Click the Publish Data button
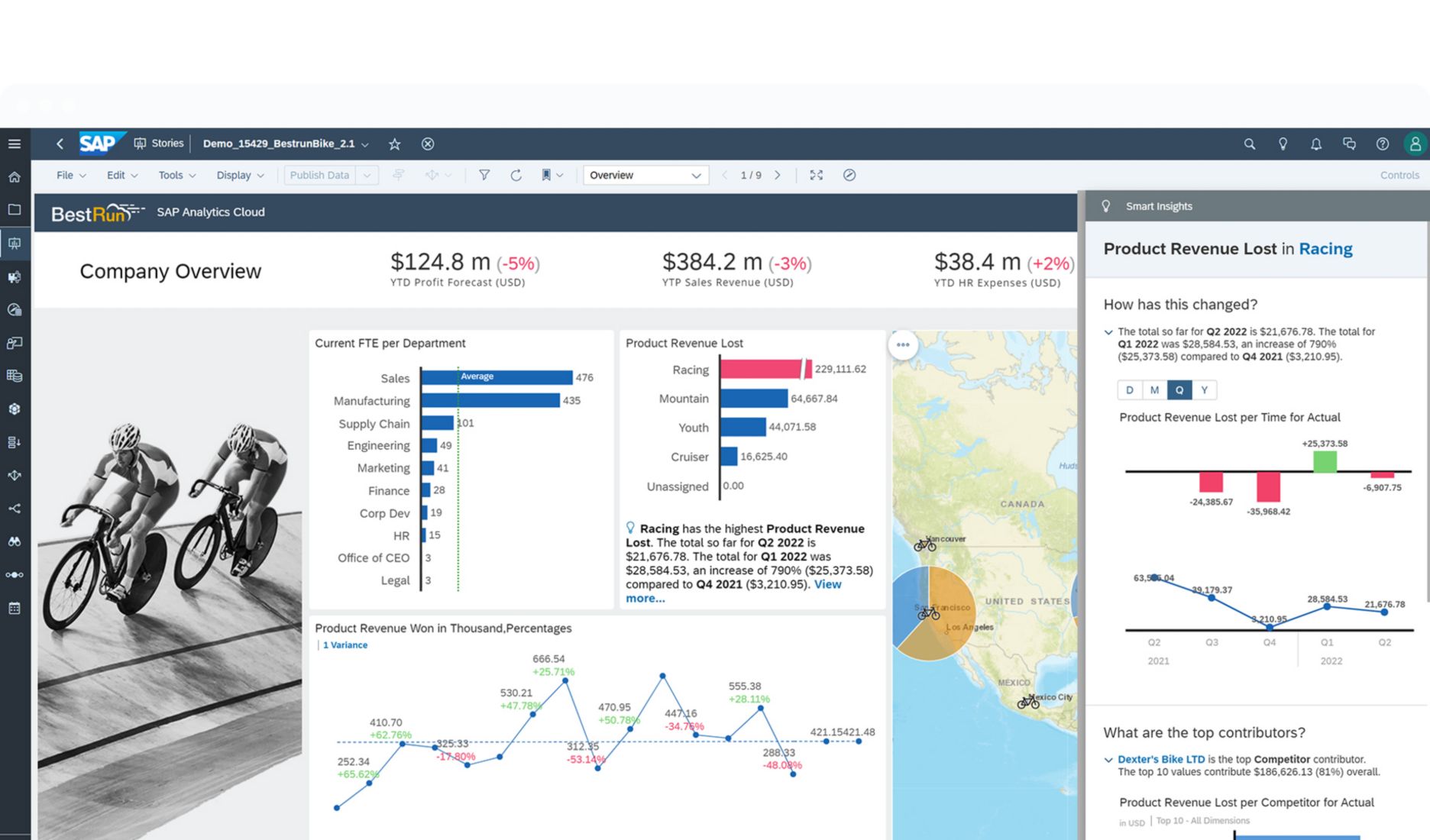The height and width of the screenshot is (840, 1430). [319, 175]
